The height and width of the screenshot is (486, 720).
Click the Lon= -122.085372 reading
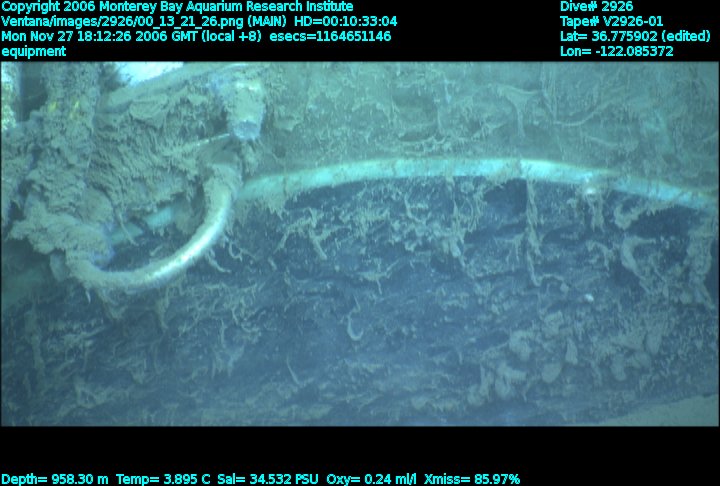click(x=617, y=51)
